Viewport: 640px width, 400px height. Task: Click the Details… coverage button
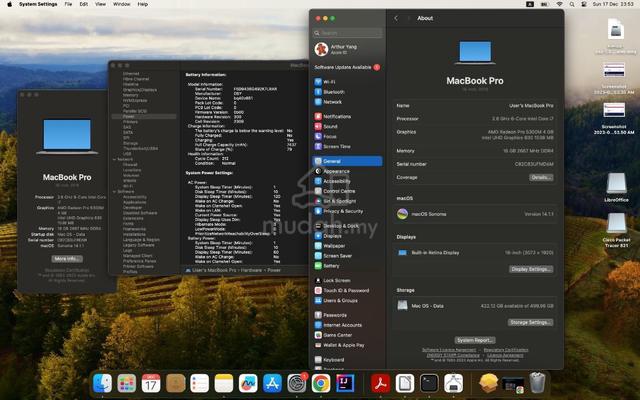tap(541, 178)
